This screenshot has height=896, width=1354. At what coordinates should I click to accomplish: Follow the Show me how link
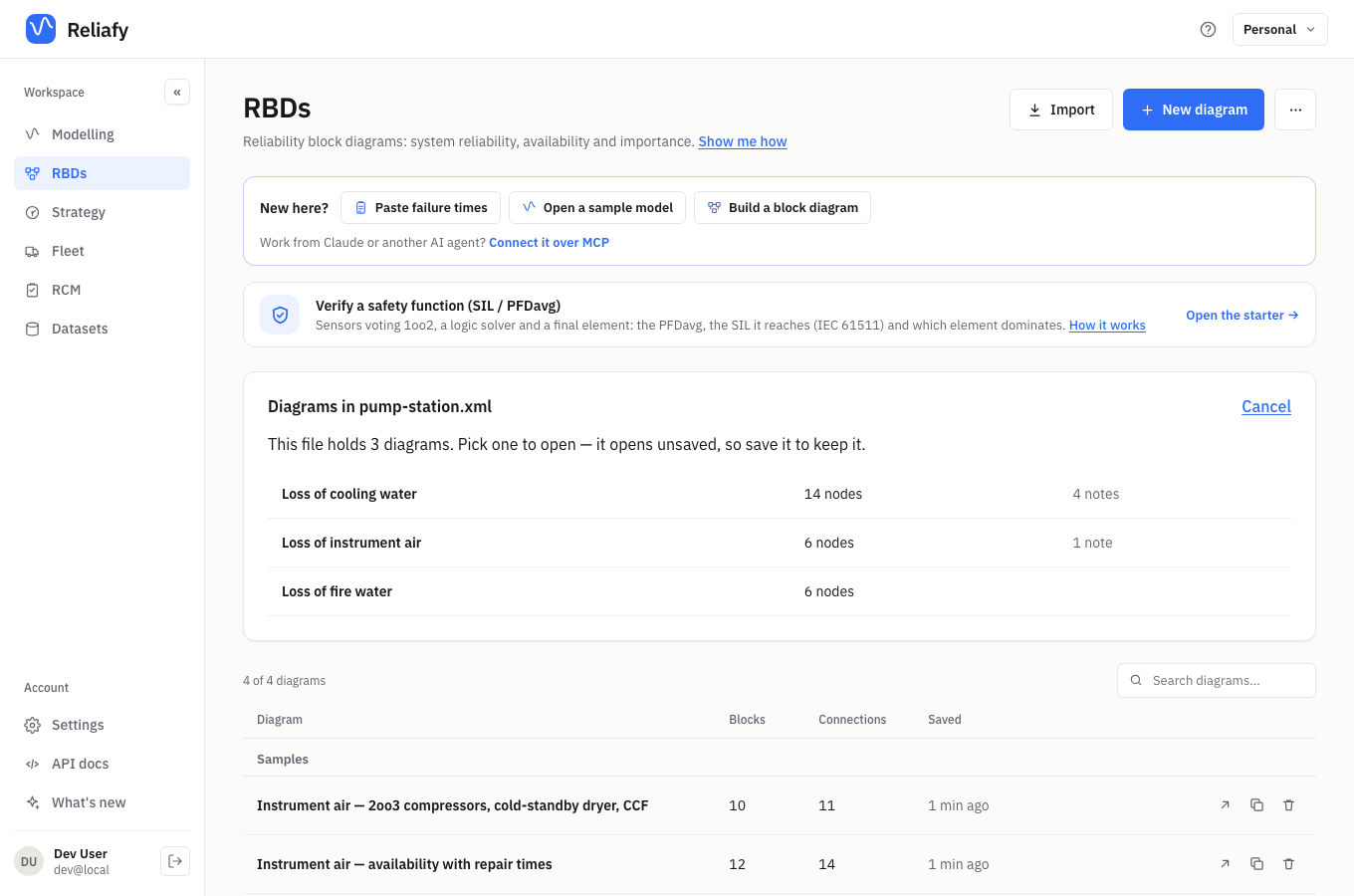point(743,141)
